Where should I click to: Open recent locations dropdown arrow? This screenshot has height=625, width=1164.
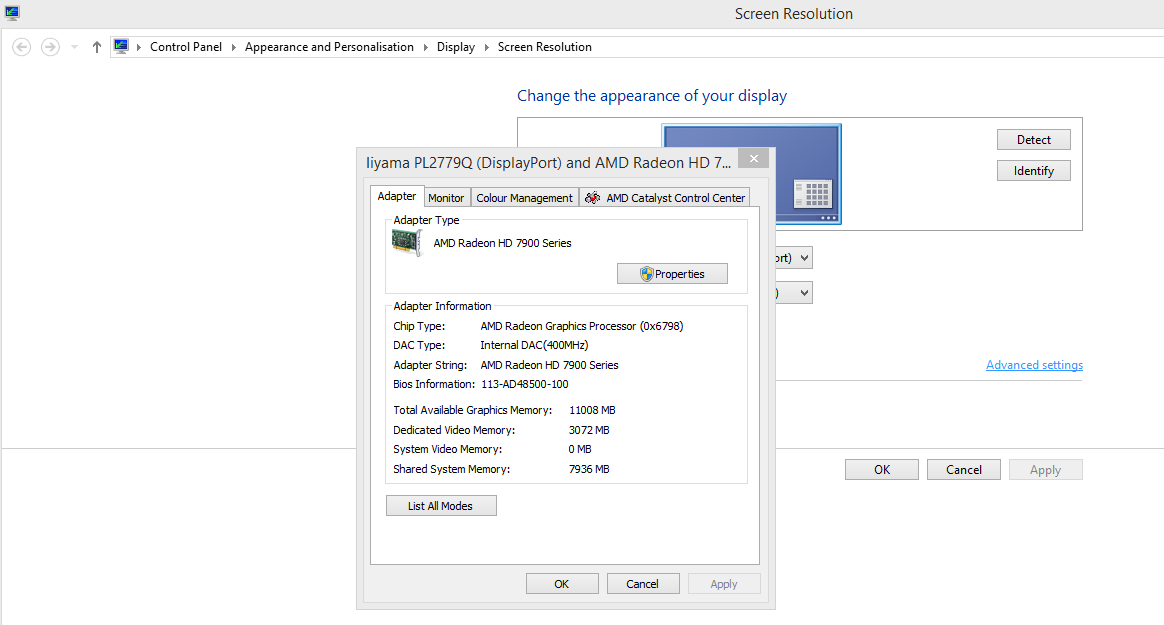point(74,47)
